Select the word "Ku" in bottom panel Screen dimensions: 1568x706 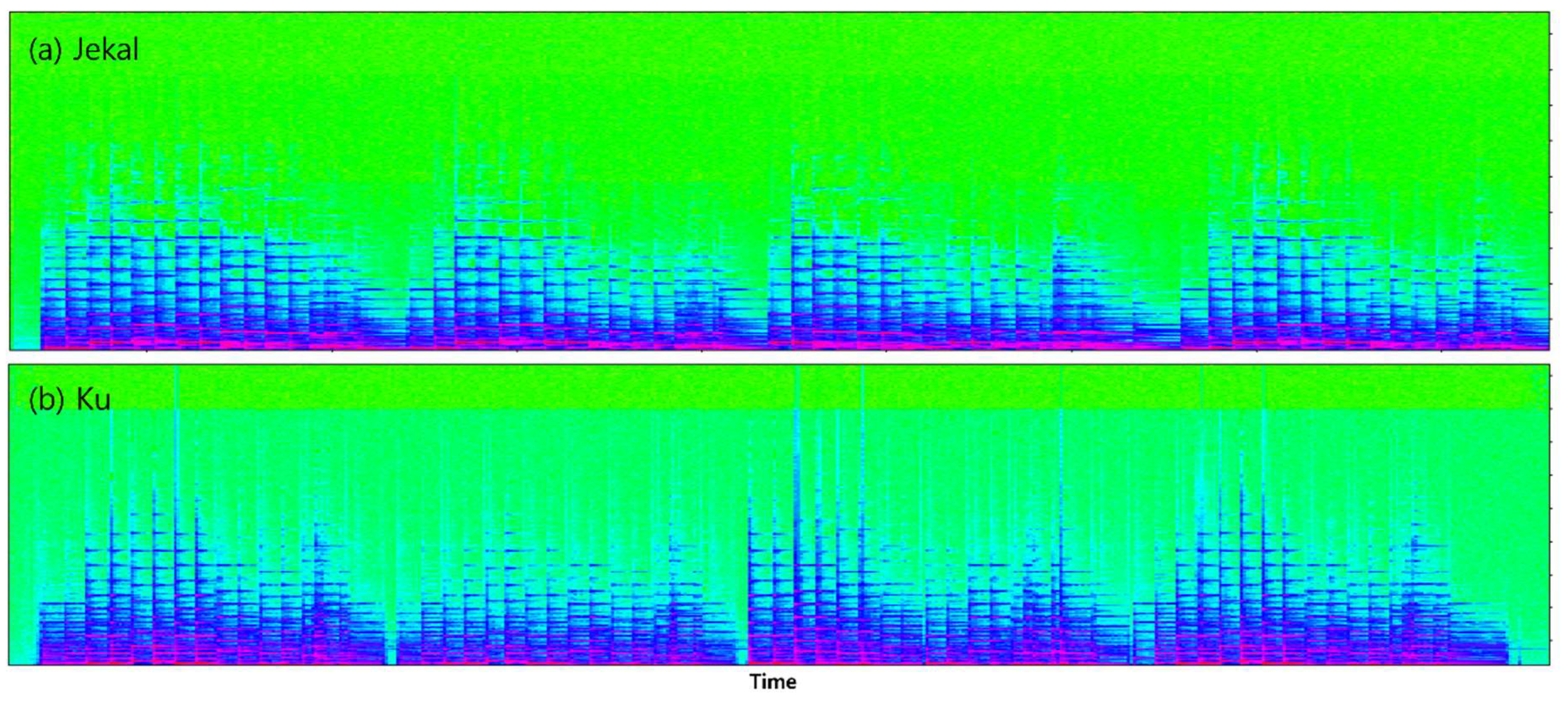93,400
